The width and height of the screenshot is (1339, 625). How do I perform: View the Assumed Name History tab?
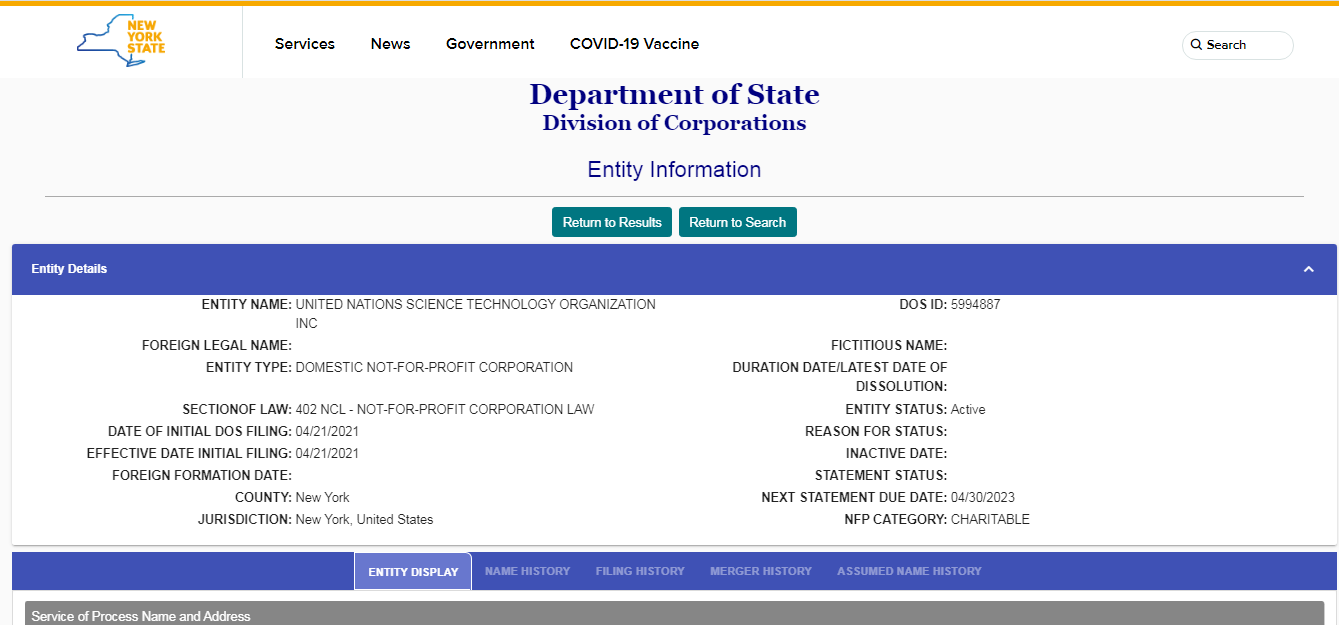[x=909, y=571]
